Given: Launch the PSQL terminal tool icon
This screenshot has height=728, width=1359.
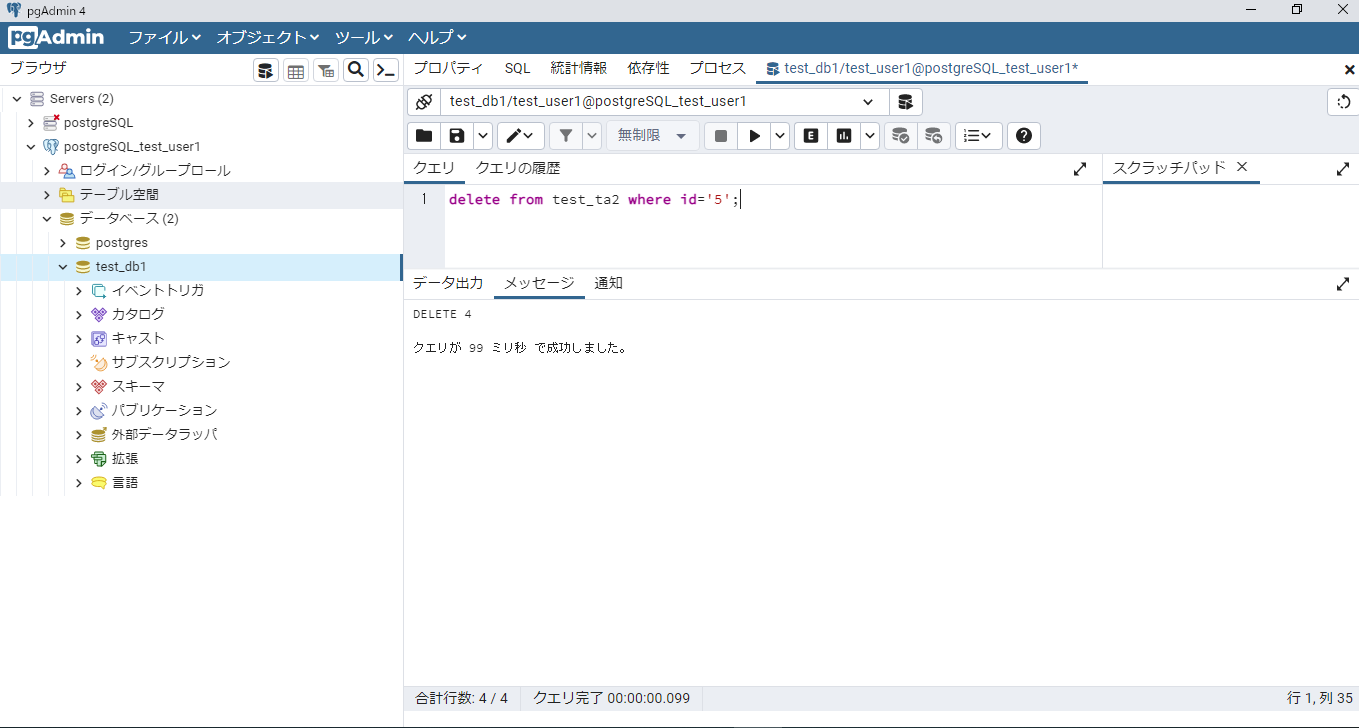Looking at the screenshot, I should (x=386, y=70).
